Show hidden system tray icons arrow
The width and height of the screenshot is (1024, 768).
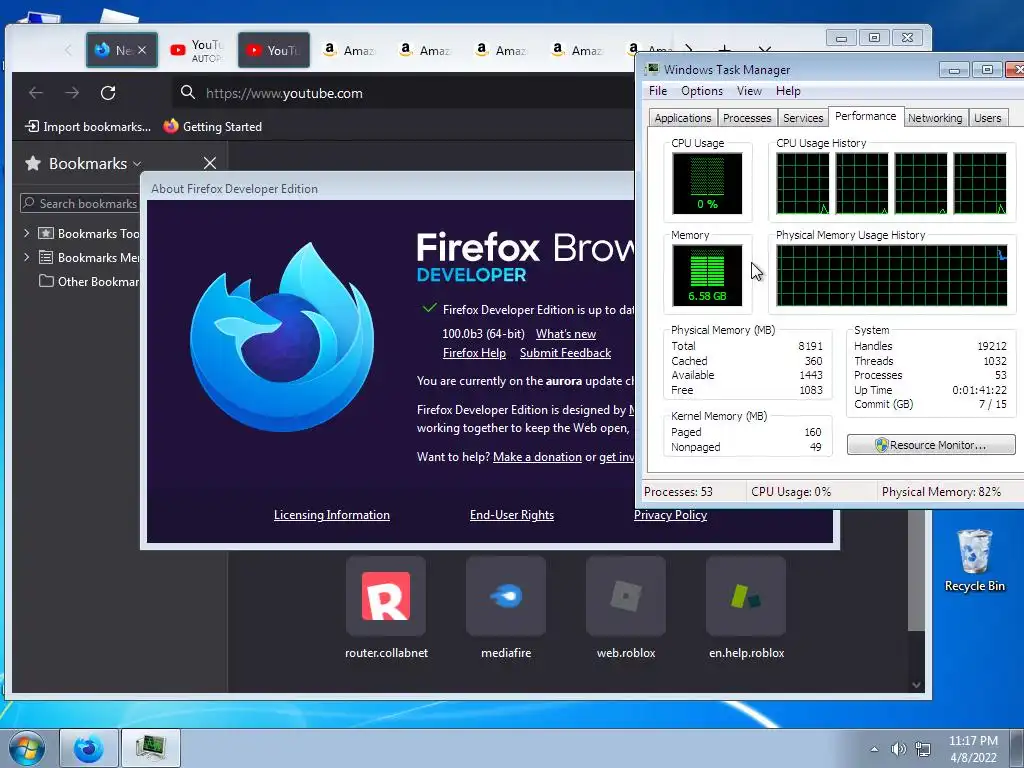[x=874, y=749]
